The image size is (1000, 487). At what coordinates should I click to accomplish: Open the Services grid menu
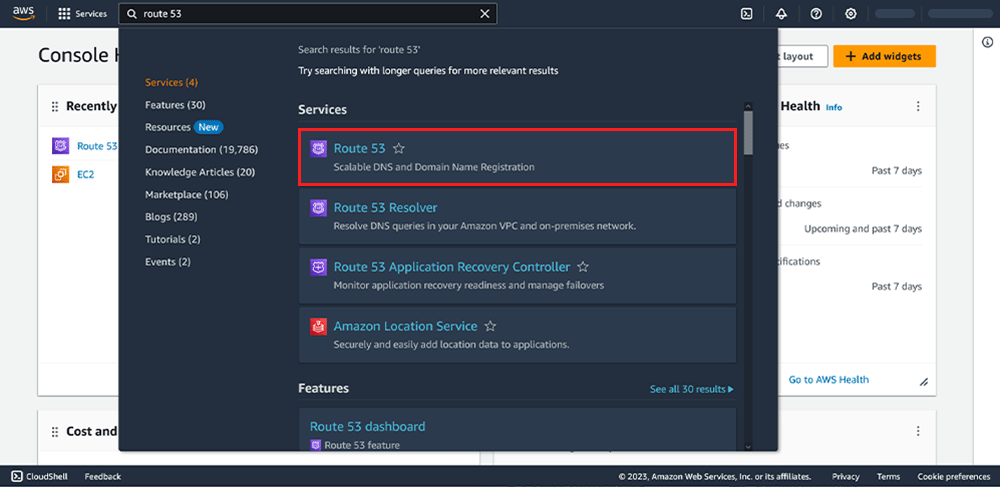(82, 13)
